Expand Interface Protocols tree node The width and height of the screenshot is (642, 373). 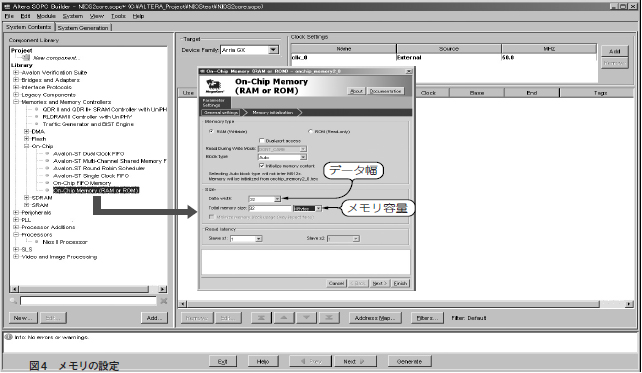point(16,87)
